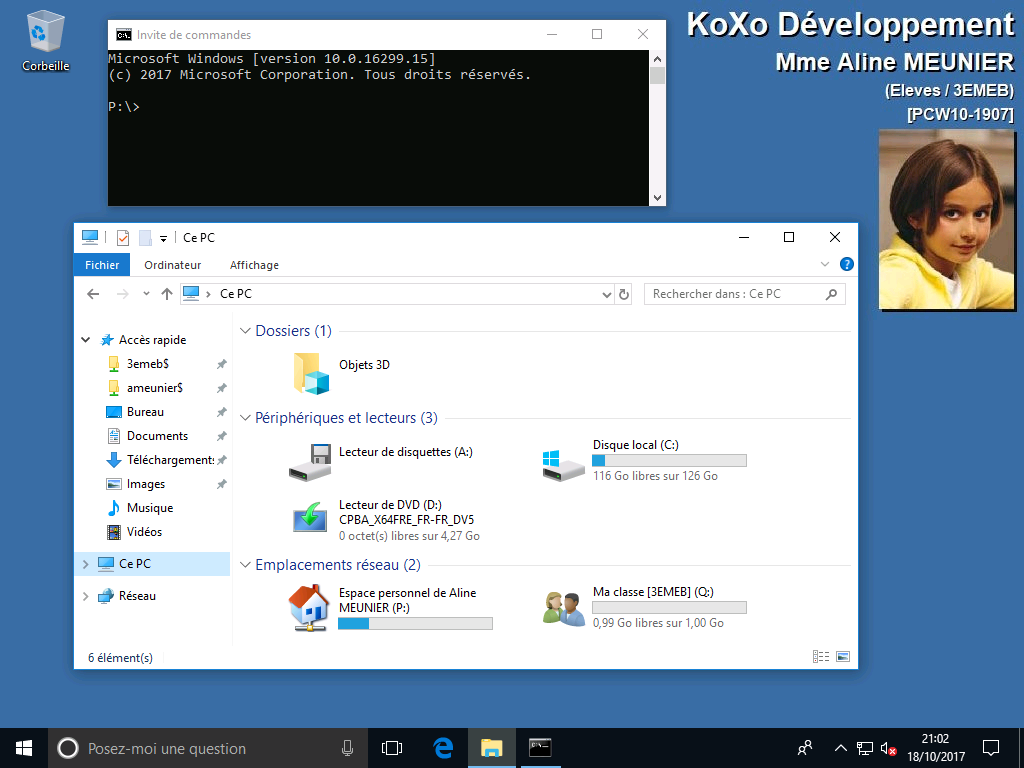Open the People icon in the taskbar
The width and height of the screenshot is (1024, 768).
tap(805, 748)
